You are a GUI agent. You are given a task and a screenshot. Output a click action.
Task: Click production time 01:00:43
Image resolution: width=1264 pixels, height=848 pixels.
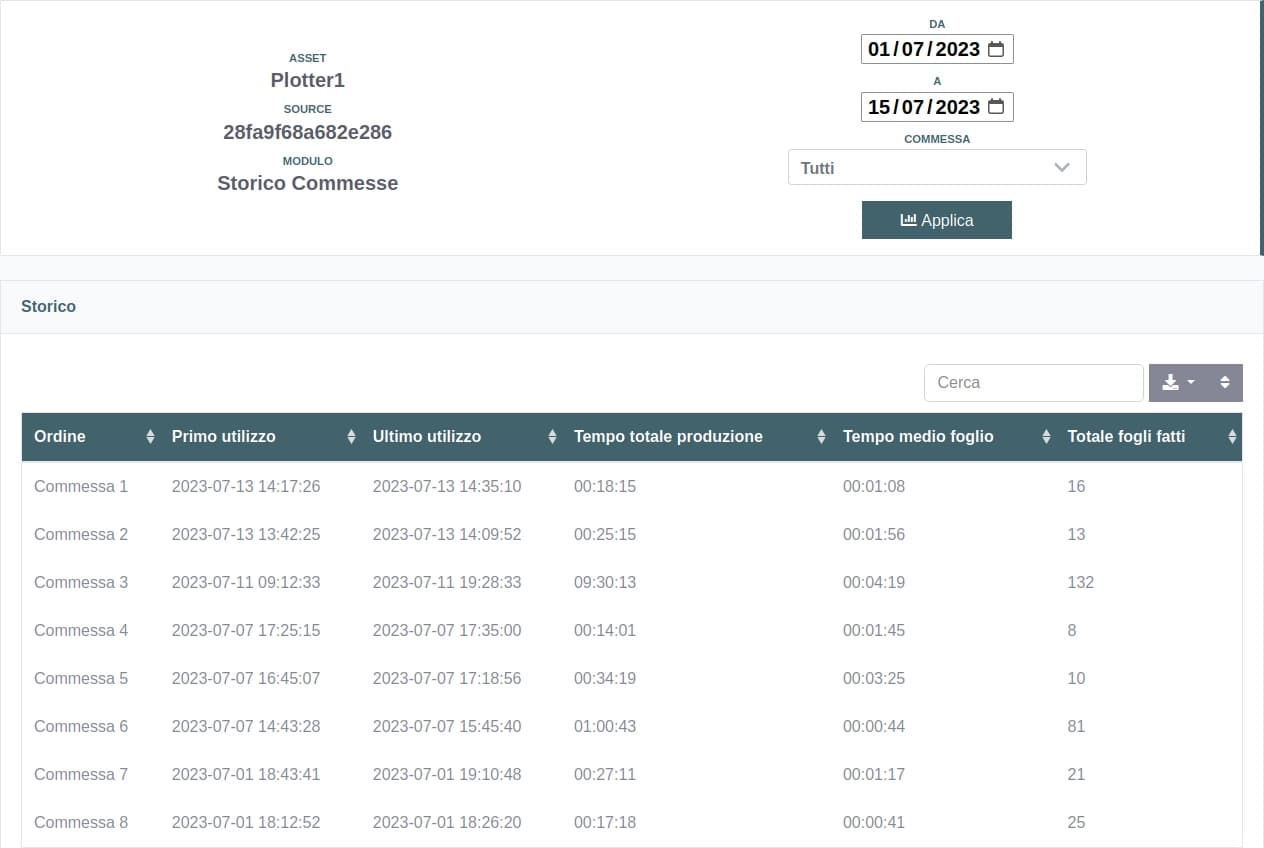pos(605,726)
